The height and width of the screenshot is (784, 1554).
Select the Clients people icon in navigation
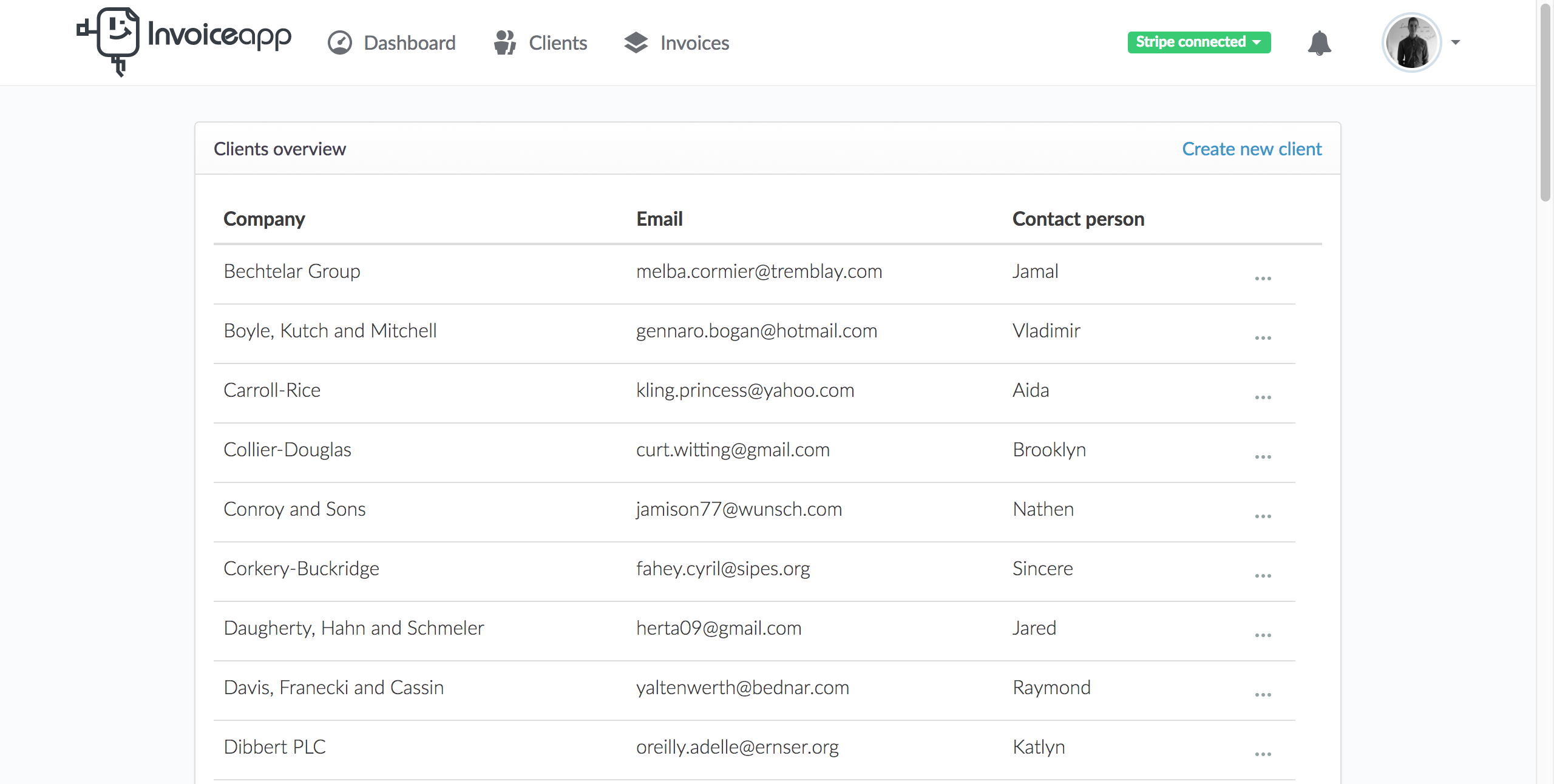click(x=504, y=42)
